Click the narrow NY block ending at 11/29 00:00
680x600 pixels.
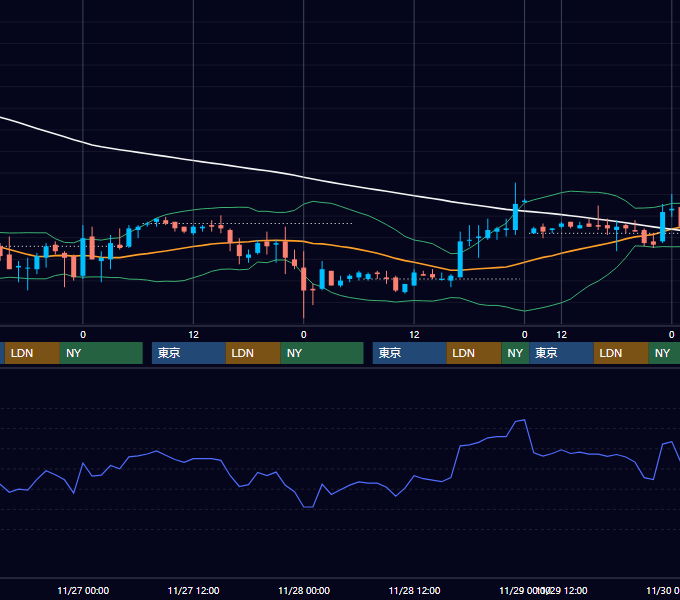click(x=515, y=353)
